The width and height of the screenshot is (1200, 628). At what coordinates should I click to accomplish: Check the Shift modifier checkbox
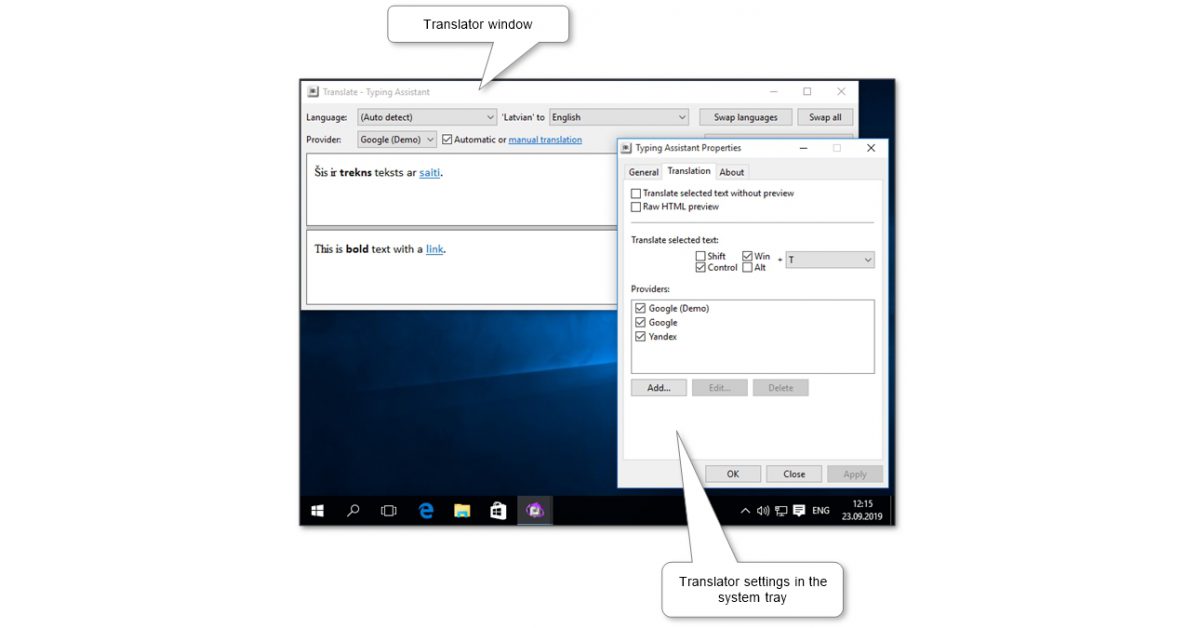(x=700, y=255)
